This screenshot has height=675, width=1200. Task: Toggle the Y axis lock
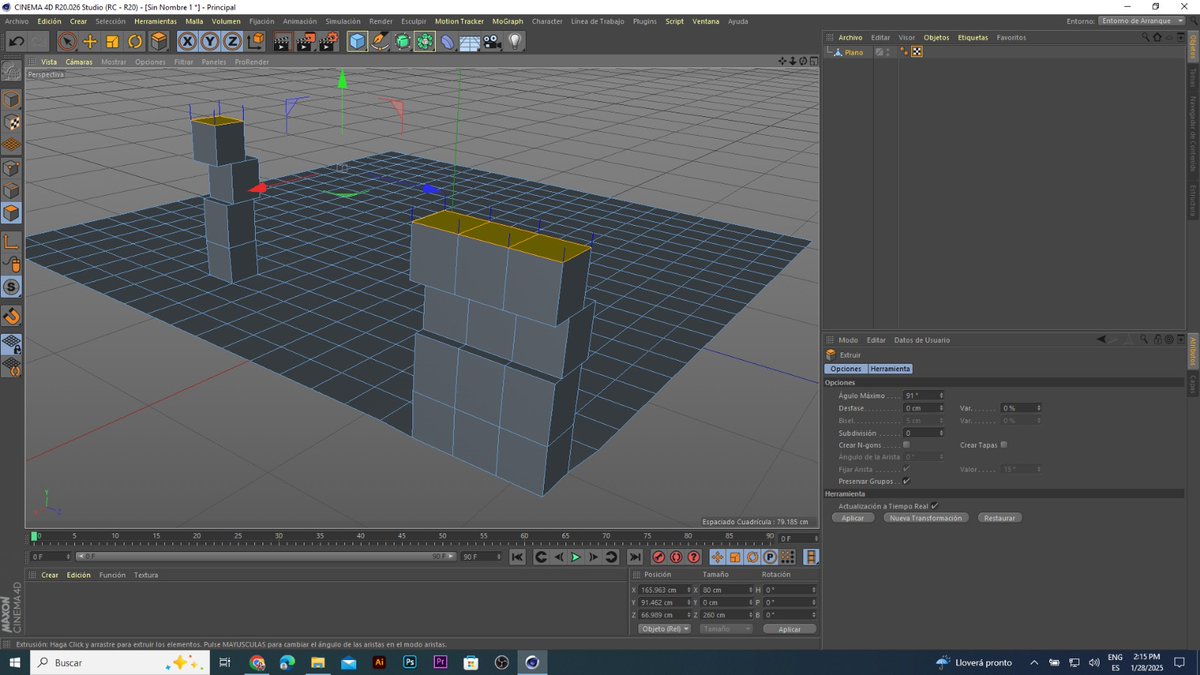[x=211, y=41]
